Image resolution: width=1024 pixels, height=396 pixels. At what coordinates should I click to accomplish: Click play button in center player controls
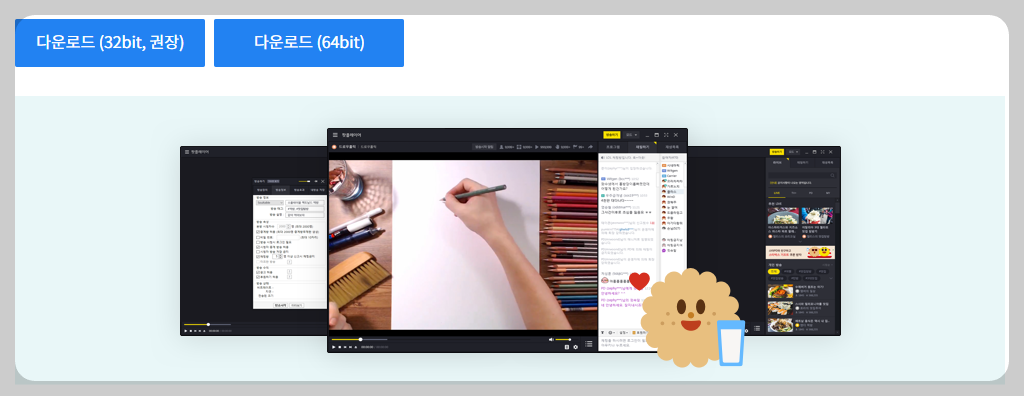[334, 347]
